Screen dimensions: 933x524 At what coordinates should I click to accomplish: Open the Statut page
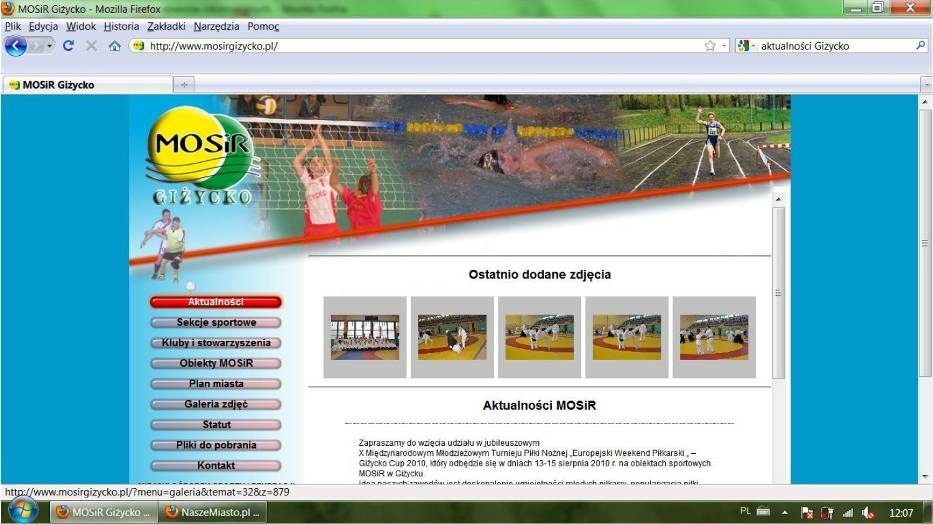[216, 425]
